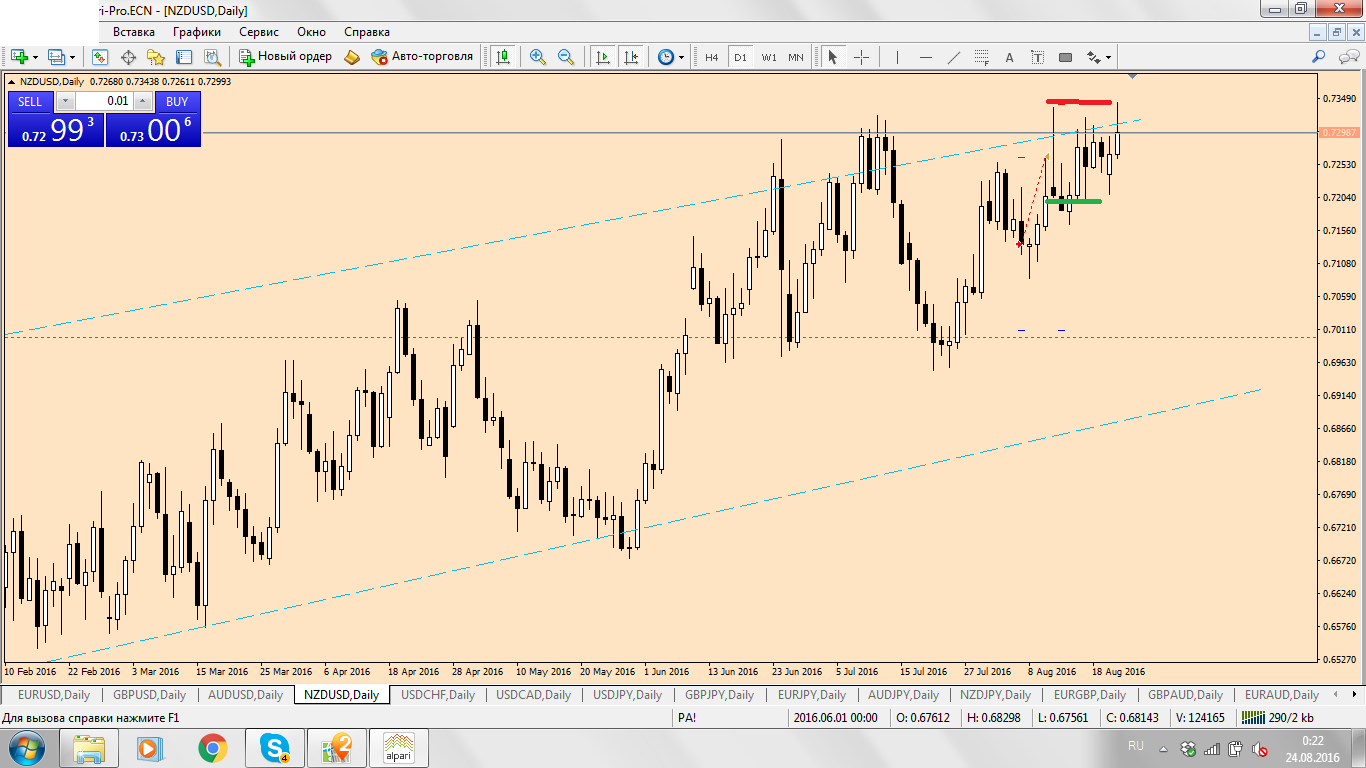Click the BUY one-click button
The height and width of the screenshot is (768, 1366).
coord(177,101)
